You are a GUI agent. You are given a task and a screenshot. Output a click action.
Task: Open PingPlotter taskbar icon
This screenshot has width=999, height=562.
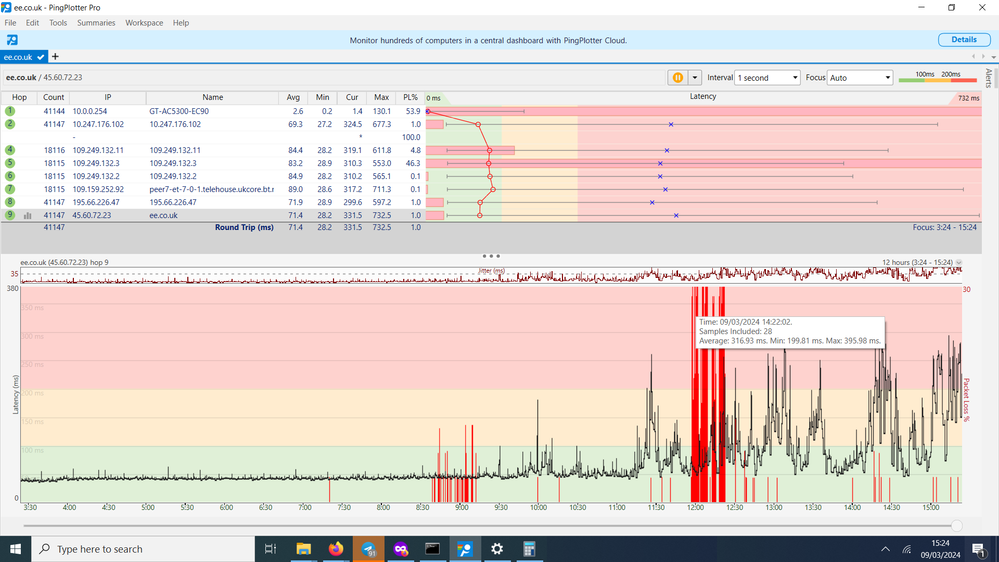(x=465, y=549)
